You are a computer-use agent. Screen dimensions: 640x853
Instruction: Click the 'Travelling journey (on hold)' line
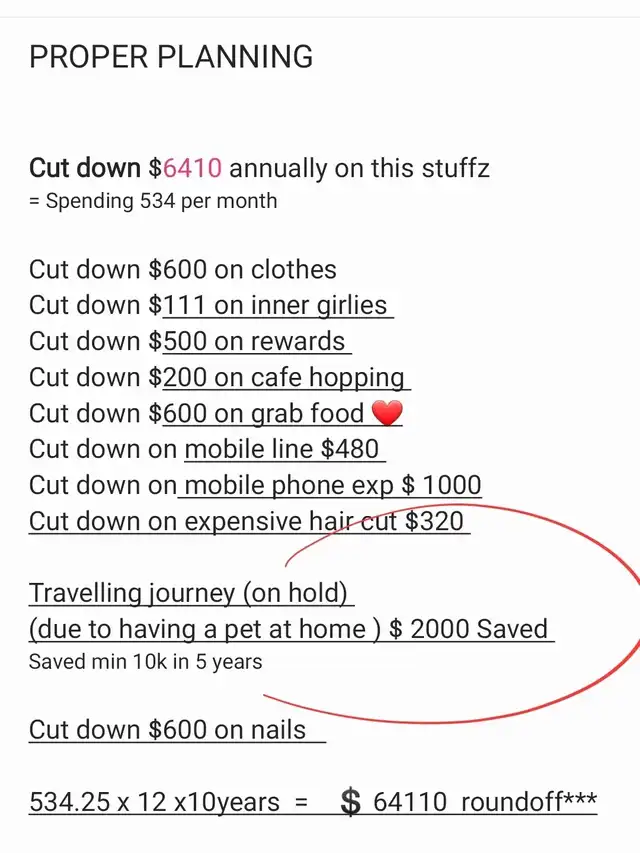pos(188,593)
